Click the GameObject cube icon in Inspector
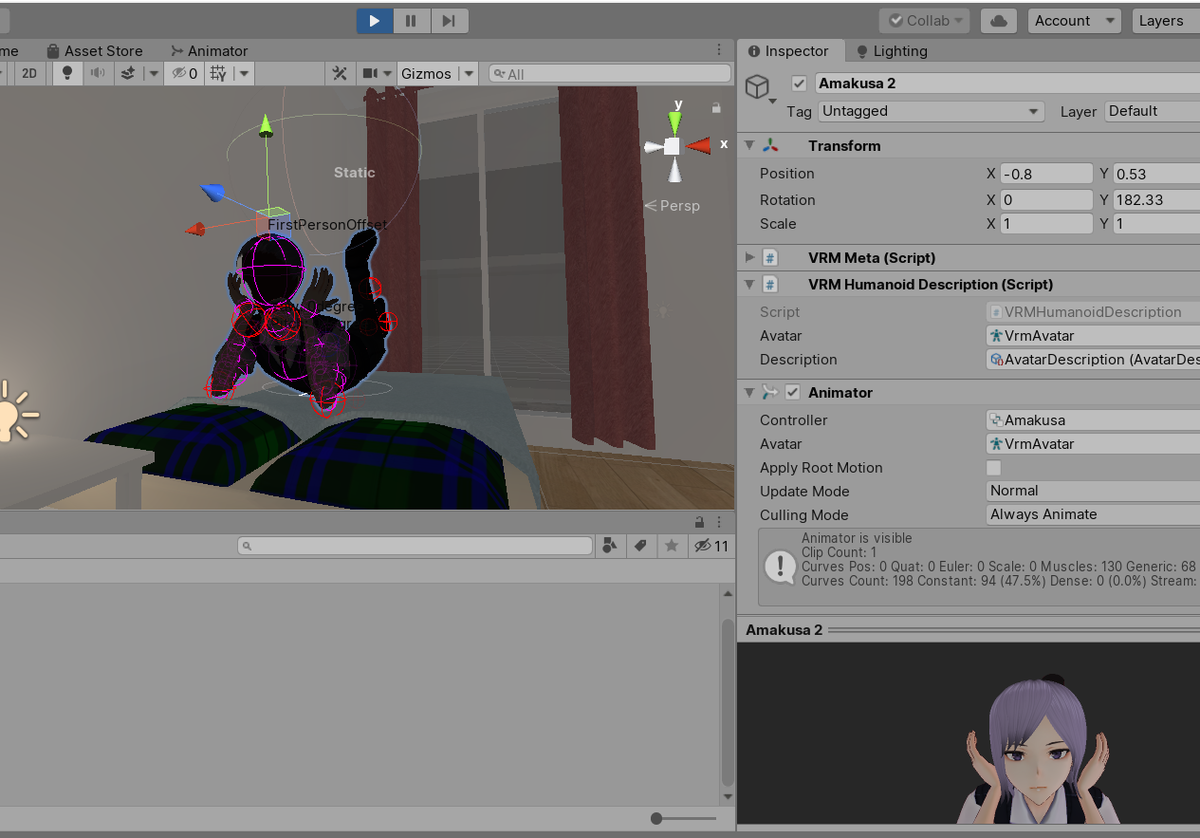 [x=758, y=86]
